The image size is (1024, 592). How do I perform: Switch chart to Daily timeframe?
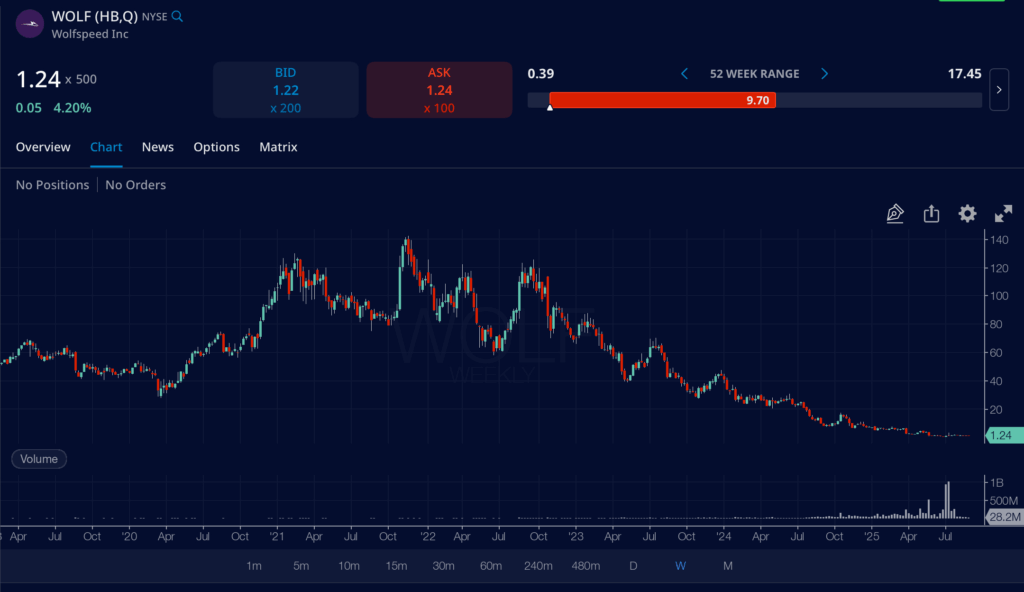point(633,565)
